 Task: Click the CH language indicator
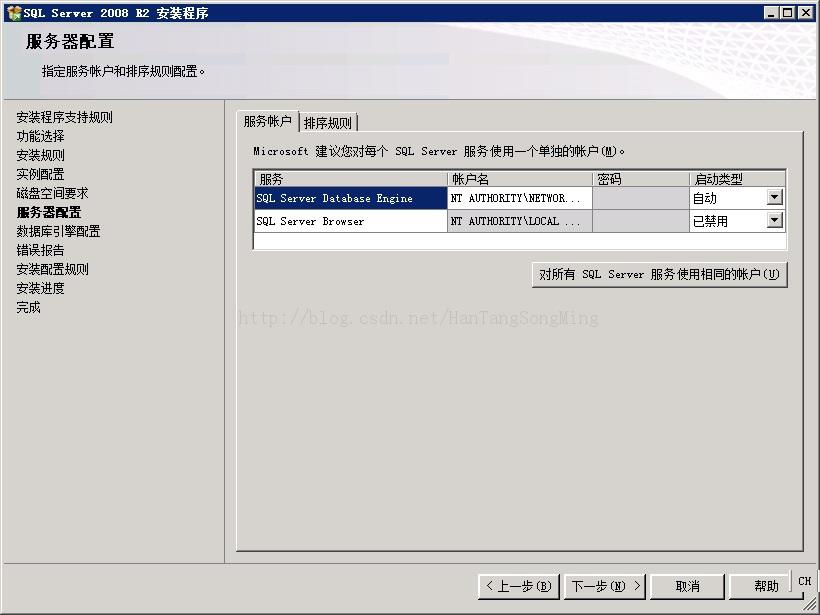[x=804, y=581]
